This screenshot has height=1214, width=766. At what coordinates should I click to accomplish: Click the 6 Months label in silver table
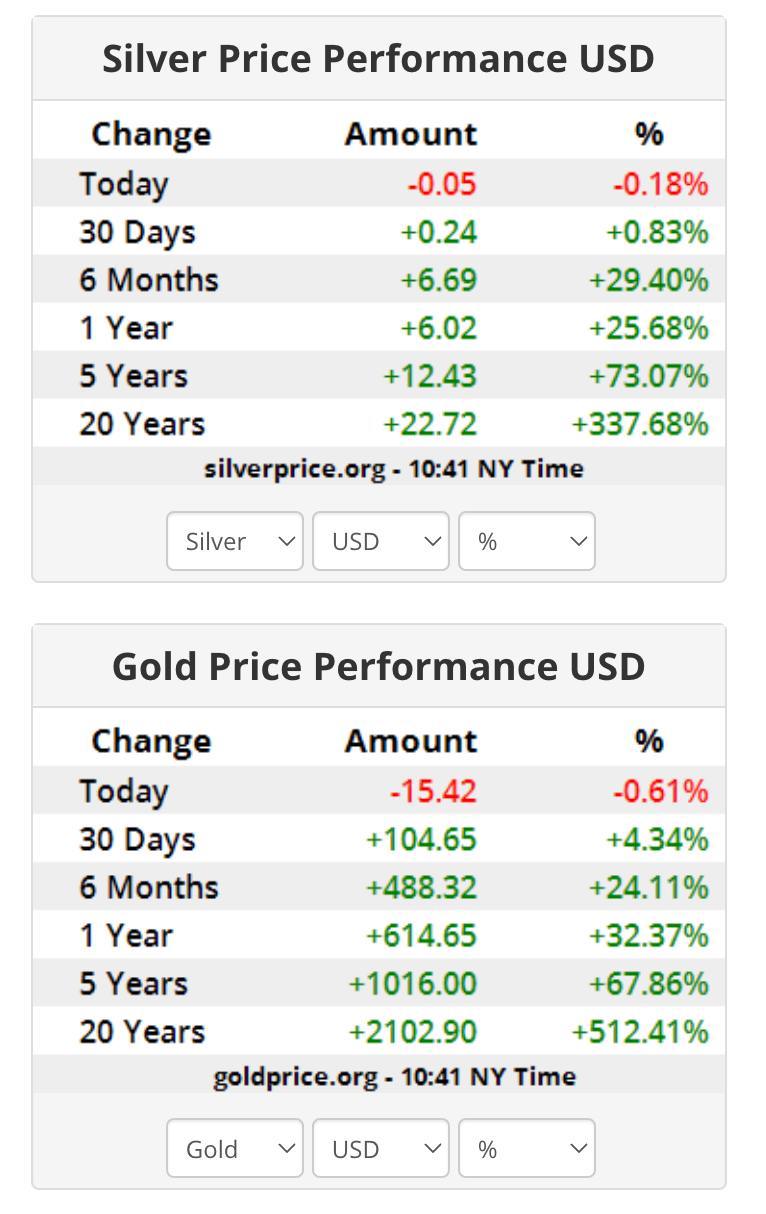pyautogui.click(x=149, y=280)
